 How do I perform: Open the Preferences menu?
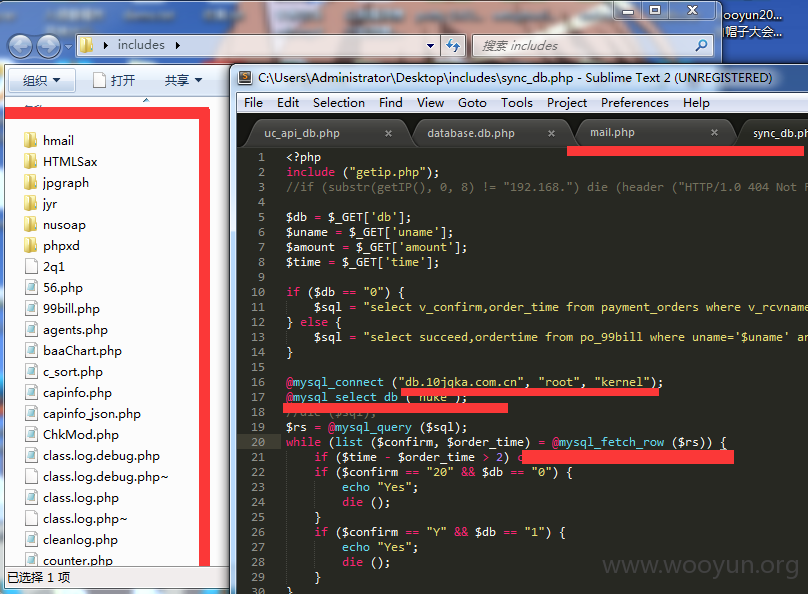click(x=634, y=103)
